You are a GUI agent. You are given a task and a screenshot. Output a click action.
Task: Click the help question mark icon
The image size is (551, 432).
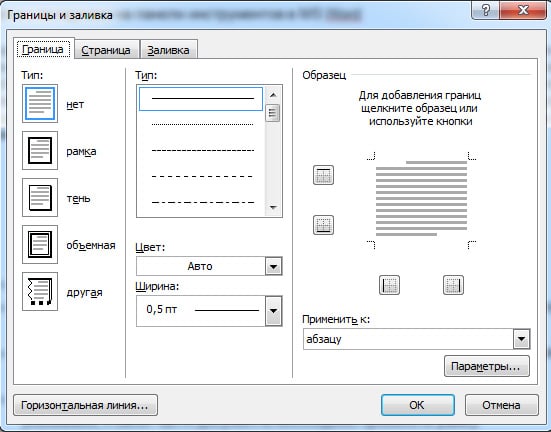[486, 10]
